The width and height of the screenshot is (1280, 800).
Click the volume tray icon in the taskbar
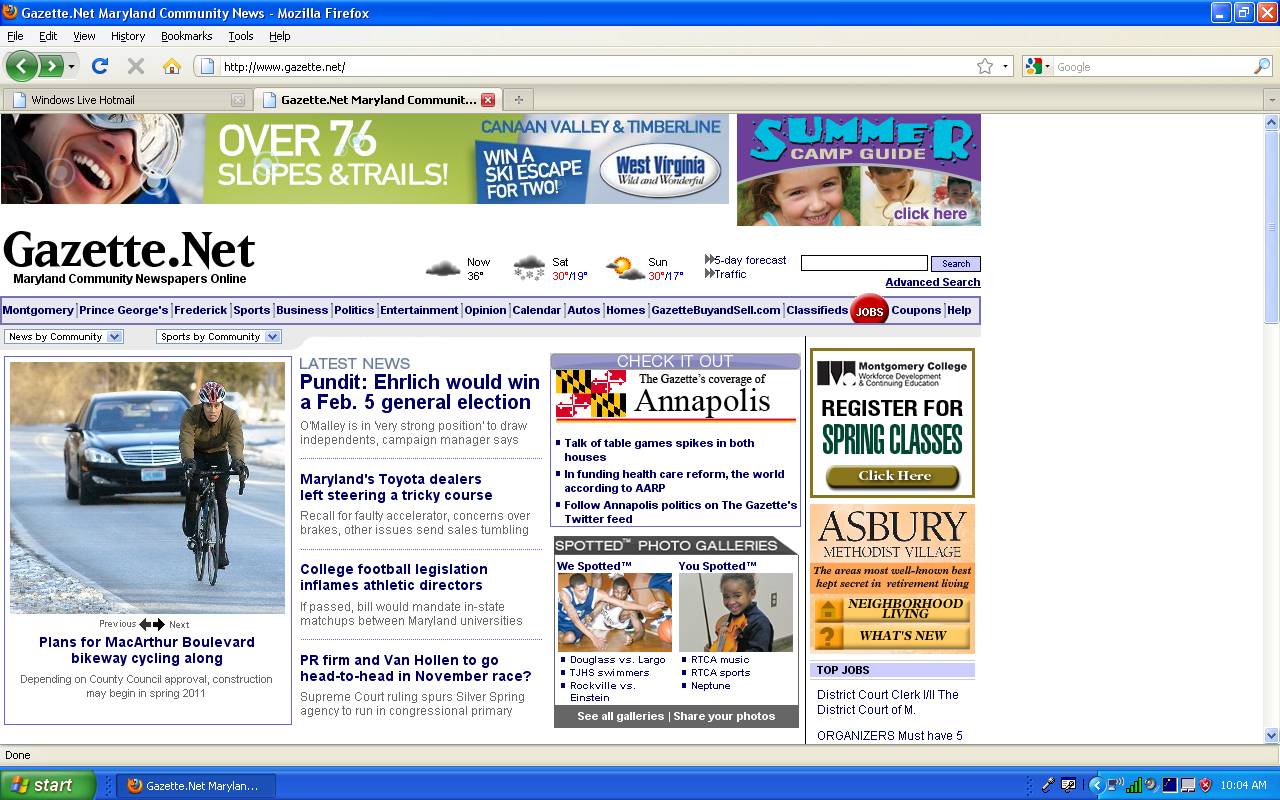[1151, 785]
